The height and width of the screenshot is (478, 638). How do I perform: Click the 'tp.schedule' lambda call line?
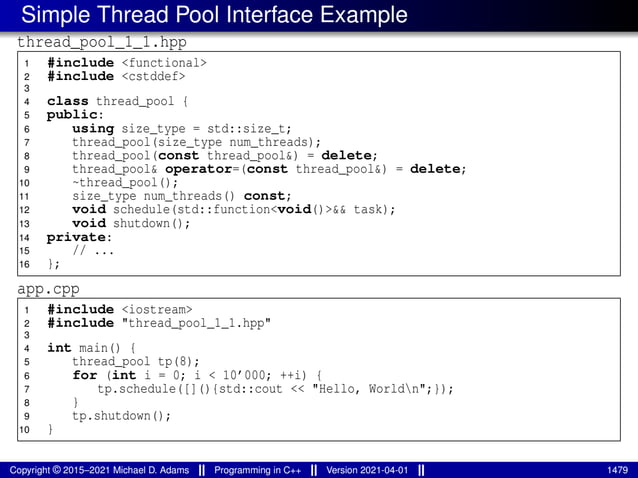(275, 389)
